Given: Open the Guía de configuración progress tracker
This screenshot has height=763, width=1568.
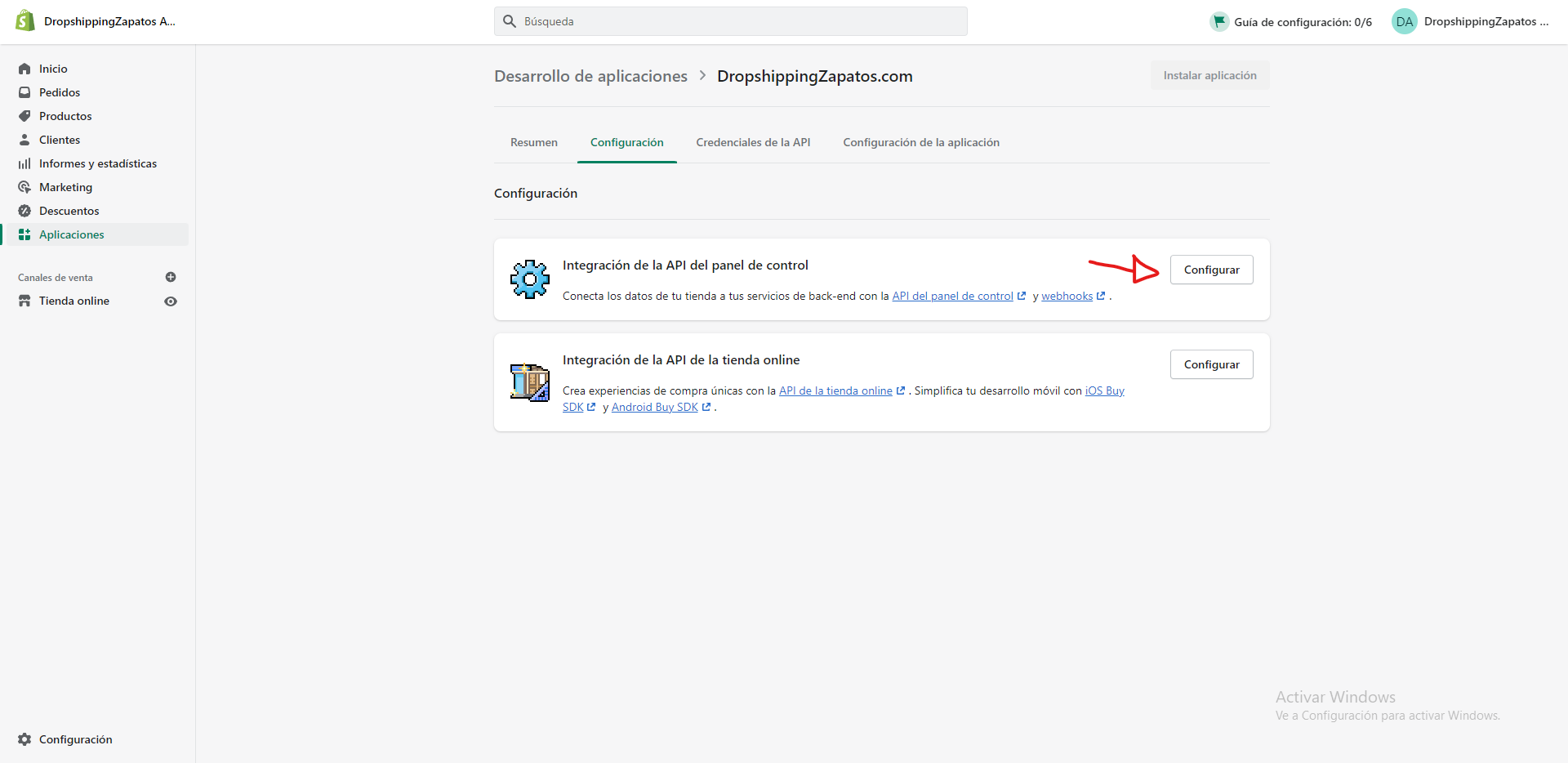Looking at the screenshot, I should (x=1290, y=22).
